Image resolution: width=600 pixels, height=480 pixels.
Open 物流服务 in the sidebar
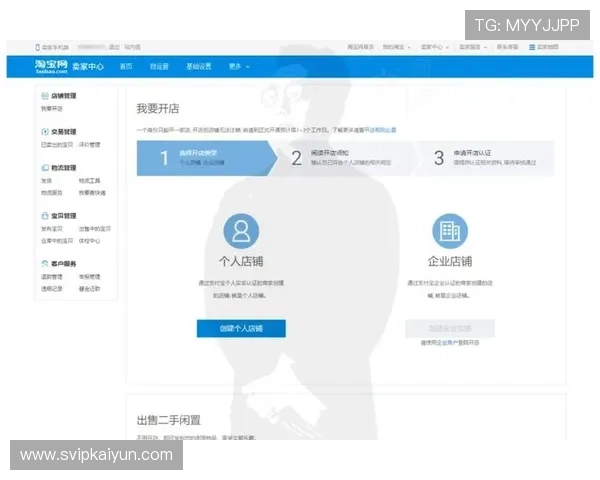pos(52,193)
